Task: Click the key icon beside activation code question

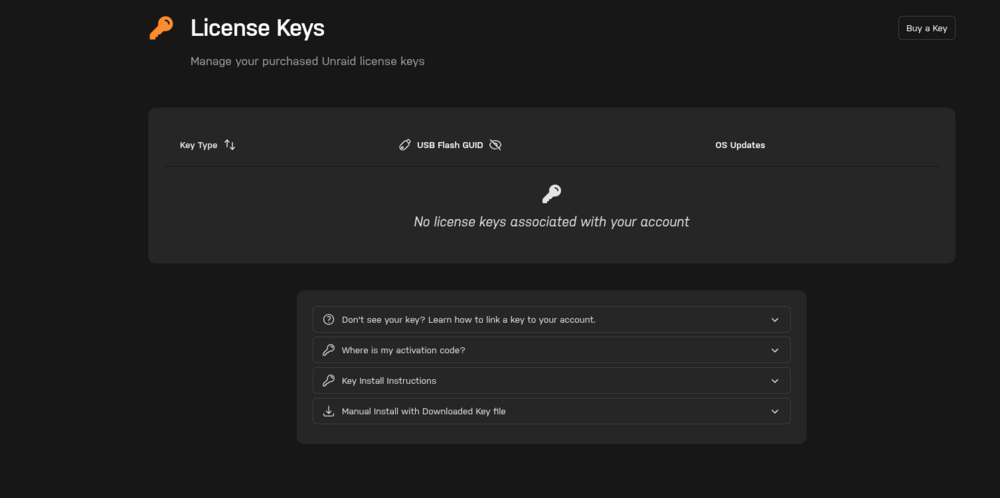Action: [328, 350]
